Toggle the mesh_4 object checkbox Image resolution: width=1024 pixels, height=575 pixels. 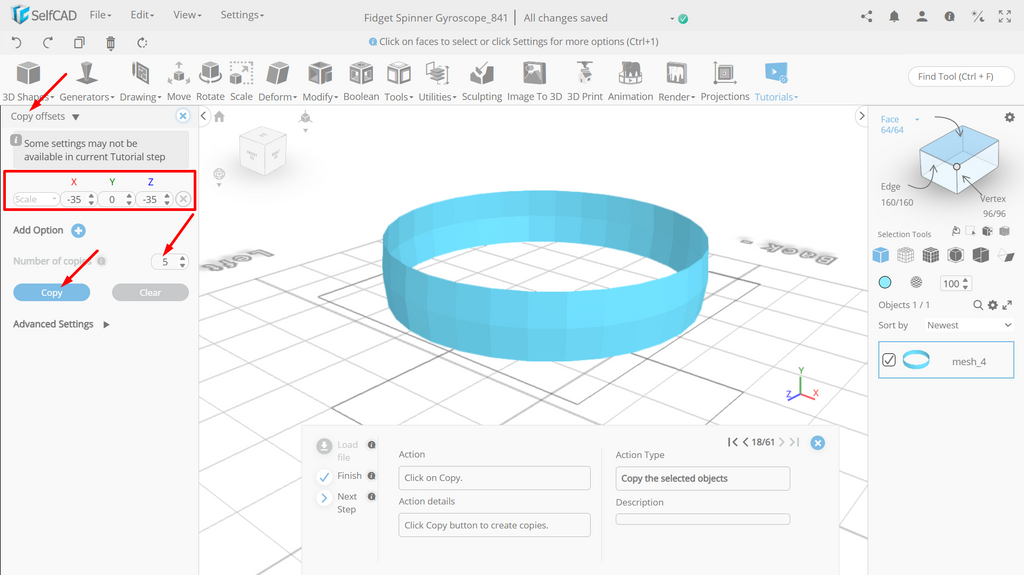(x=889, y=360)
